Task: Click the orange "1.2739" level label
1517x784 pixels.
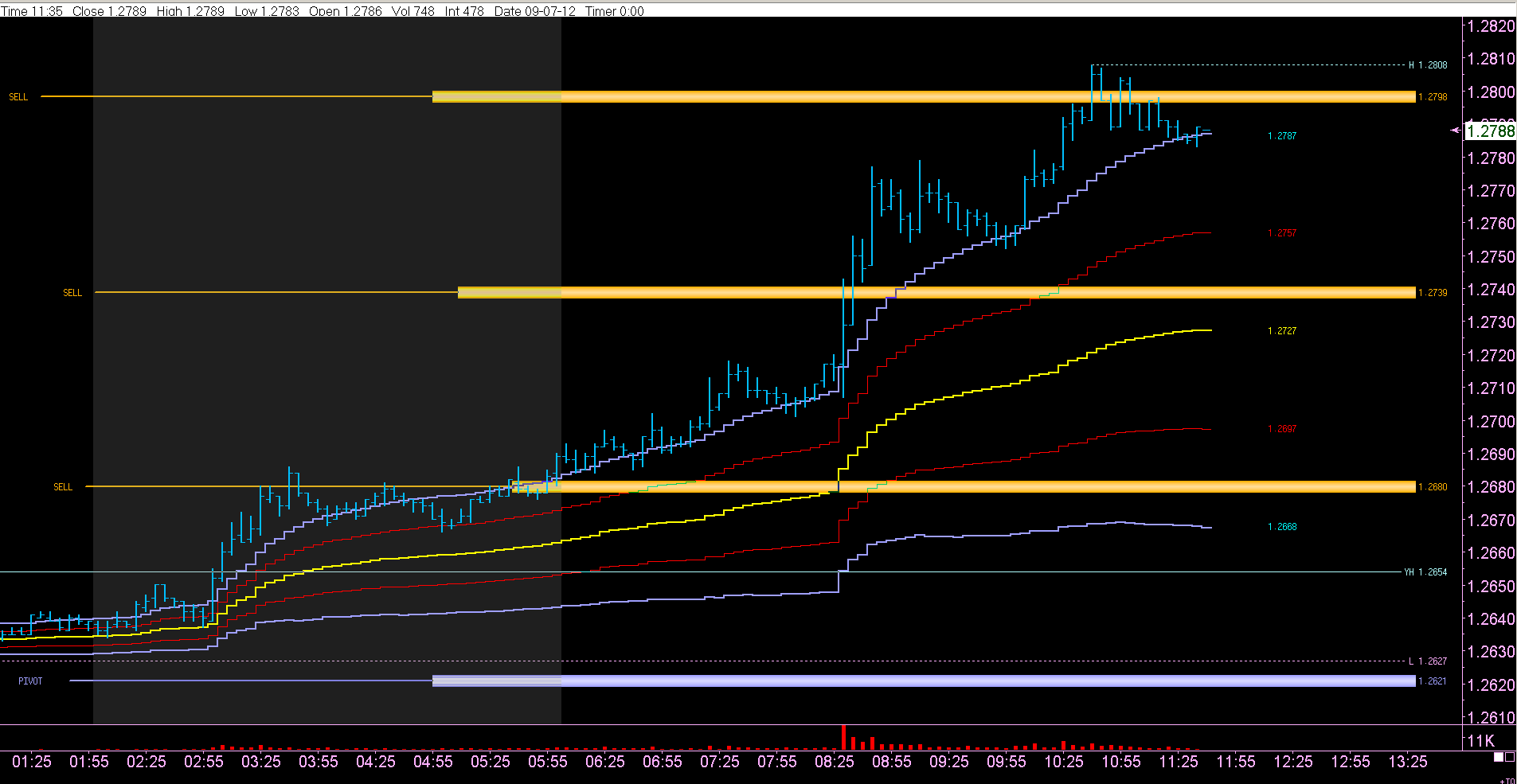Action: [x=1433, y=293]
